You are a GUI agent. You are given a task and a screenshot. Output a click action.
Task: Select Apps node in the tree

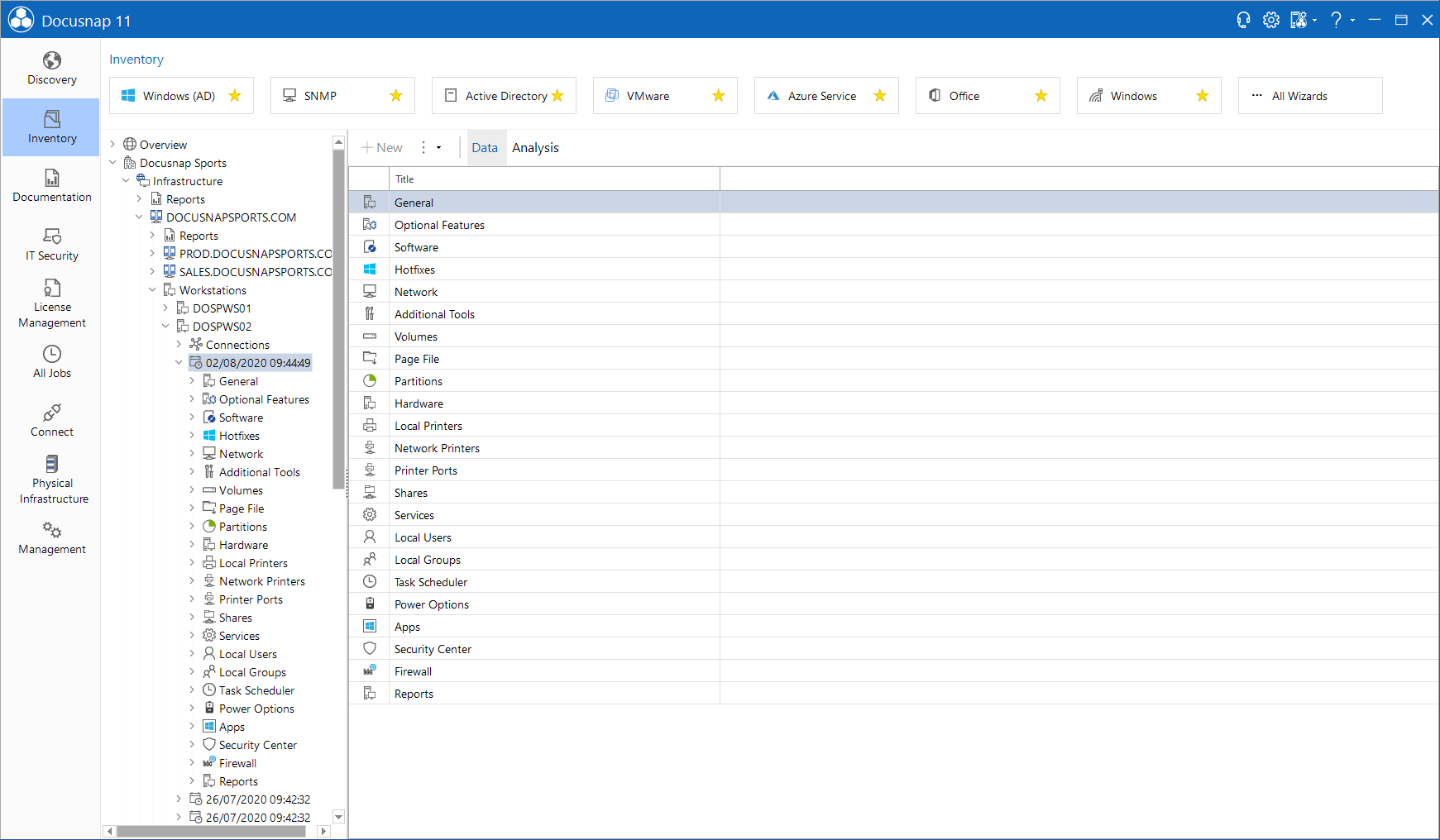click(232, 727)
